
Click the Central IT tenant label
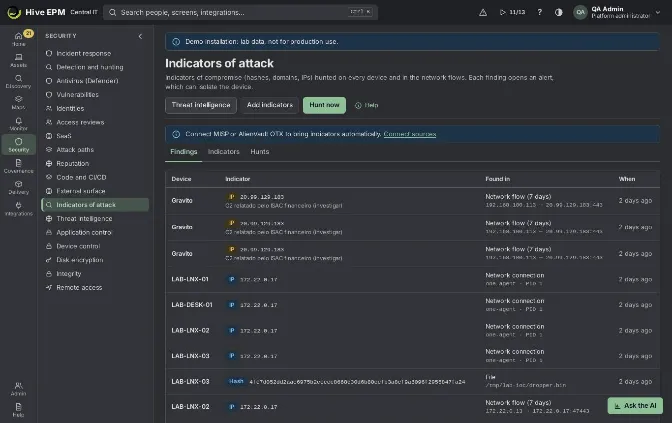84,12
